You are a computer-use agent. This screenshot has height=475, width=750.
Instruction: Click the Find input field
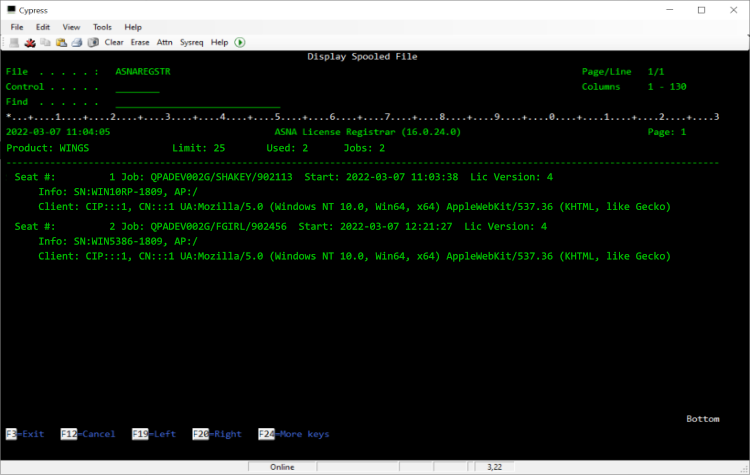[197, 102]
